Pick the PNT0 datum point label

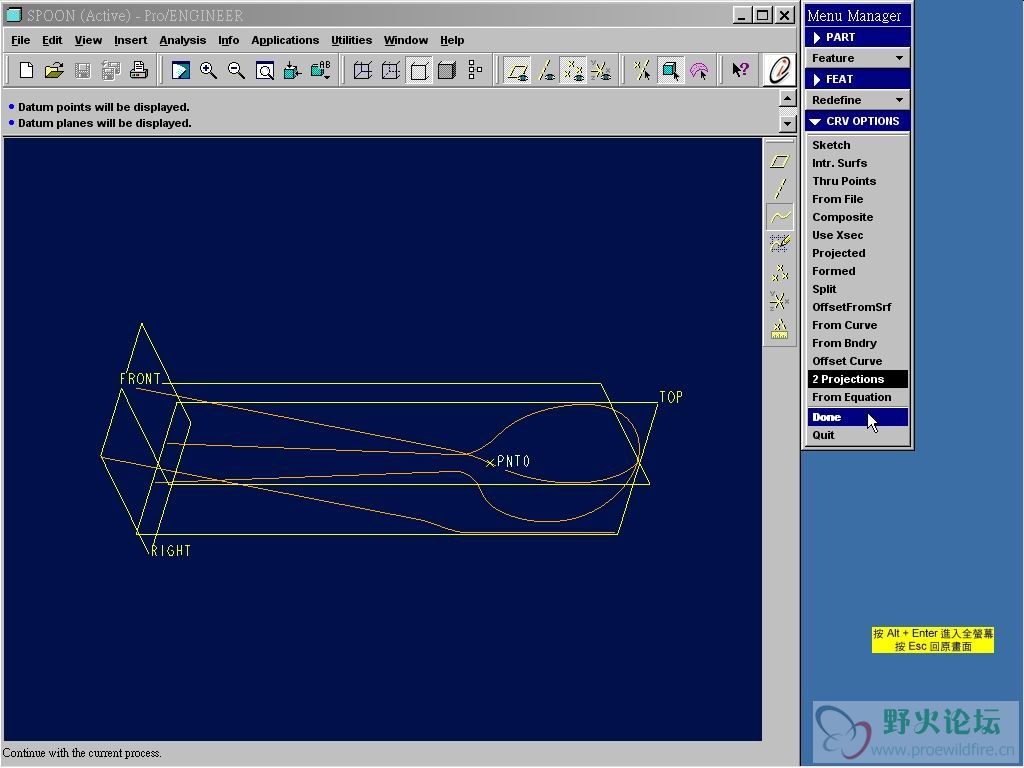(513, 461)
